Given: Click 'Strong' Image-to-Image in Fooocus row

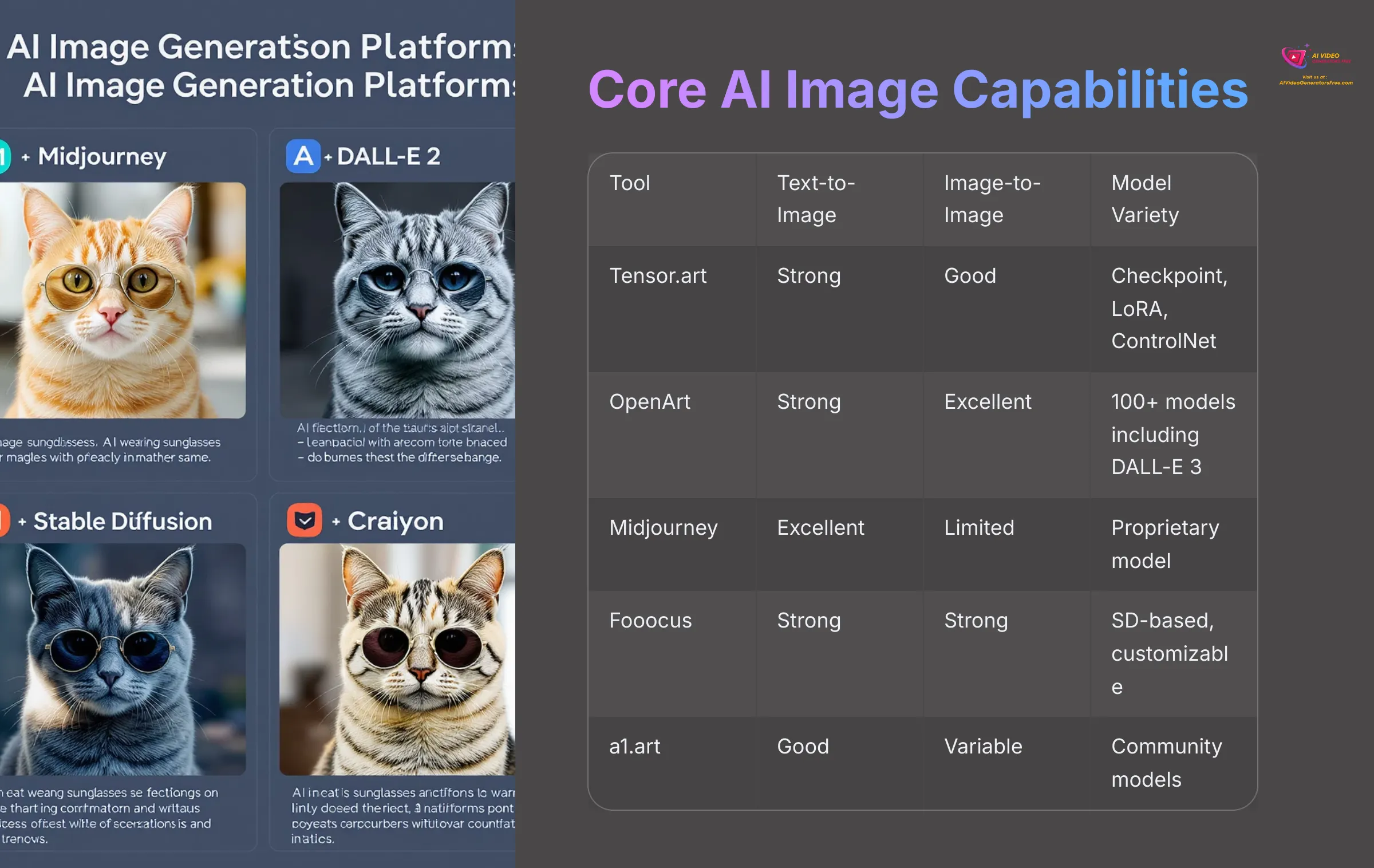Looking at the screenshot, I should click(976, 621).
